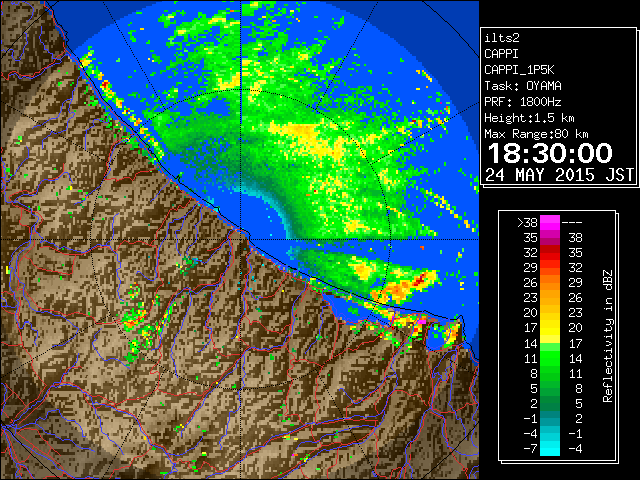Pick the magenta swatch atop the legend

[550, 223]
